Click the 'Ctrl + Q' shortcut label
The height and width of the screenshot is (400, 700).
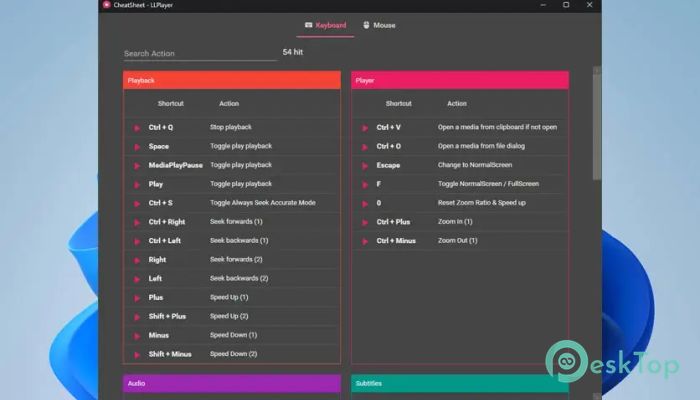(x=161, y=127)
